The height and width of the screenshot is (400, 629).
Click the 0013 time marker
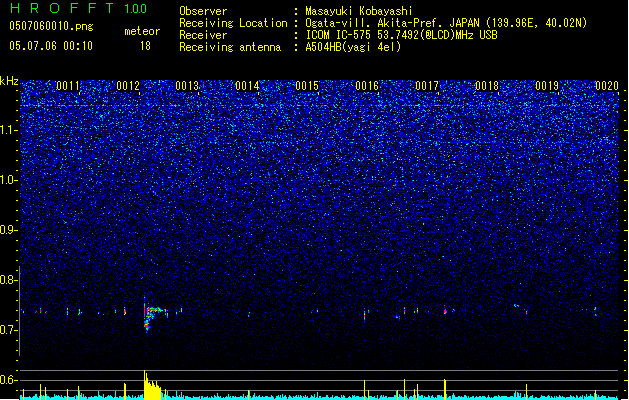187,86
